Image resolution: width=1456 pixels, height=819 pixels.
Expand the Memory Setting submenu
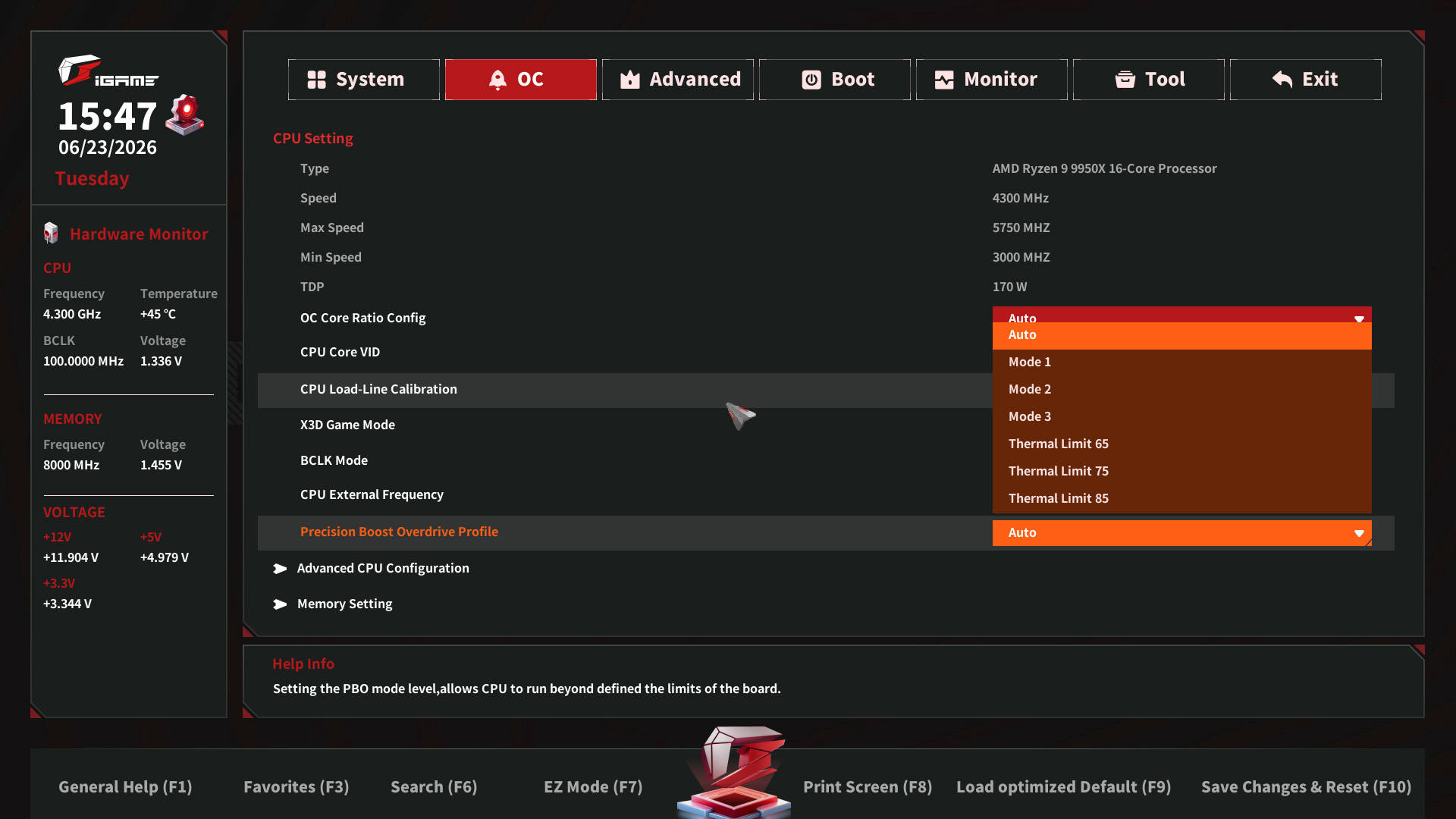click(x=345, y=604)
